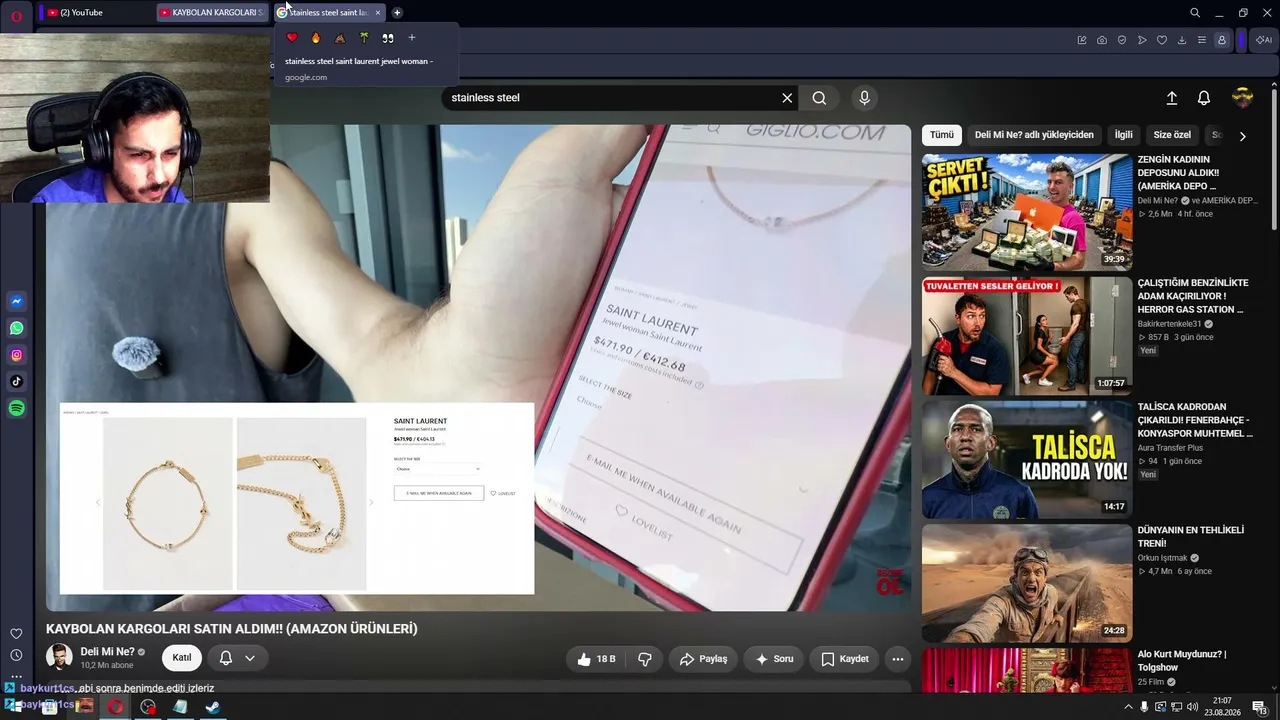Submit the YouTube search
Screen dimensions: 1280x720
point(819,98)
